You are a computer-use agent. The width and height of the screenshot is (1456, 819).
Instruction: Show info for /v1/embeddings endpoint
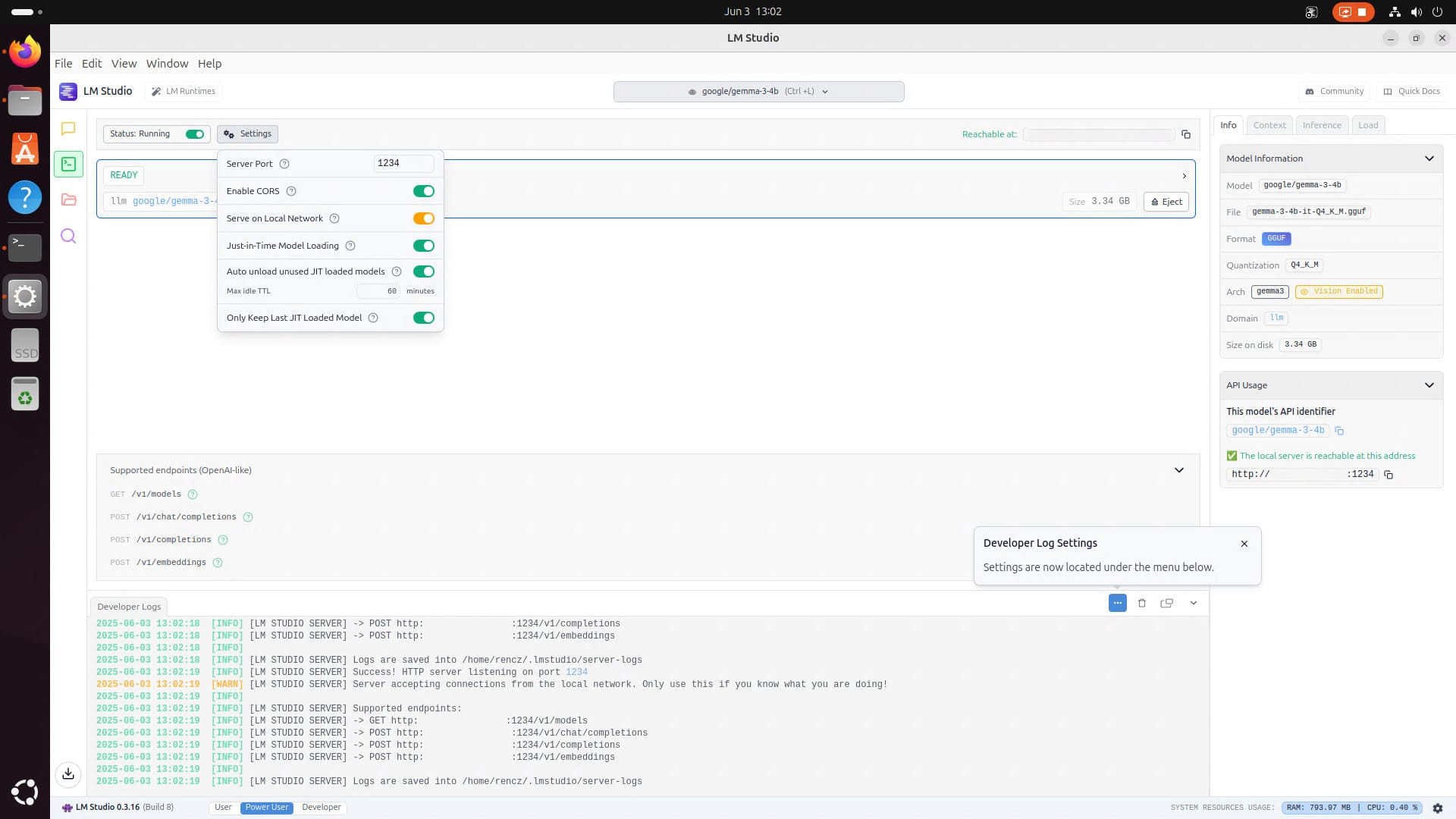tap(218, 563)
